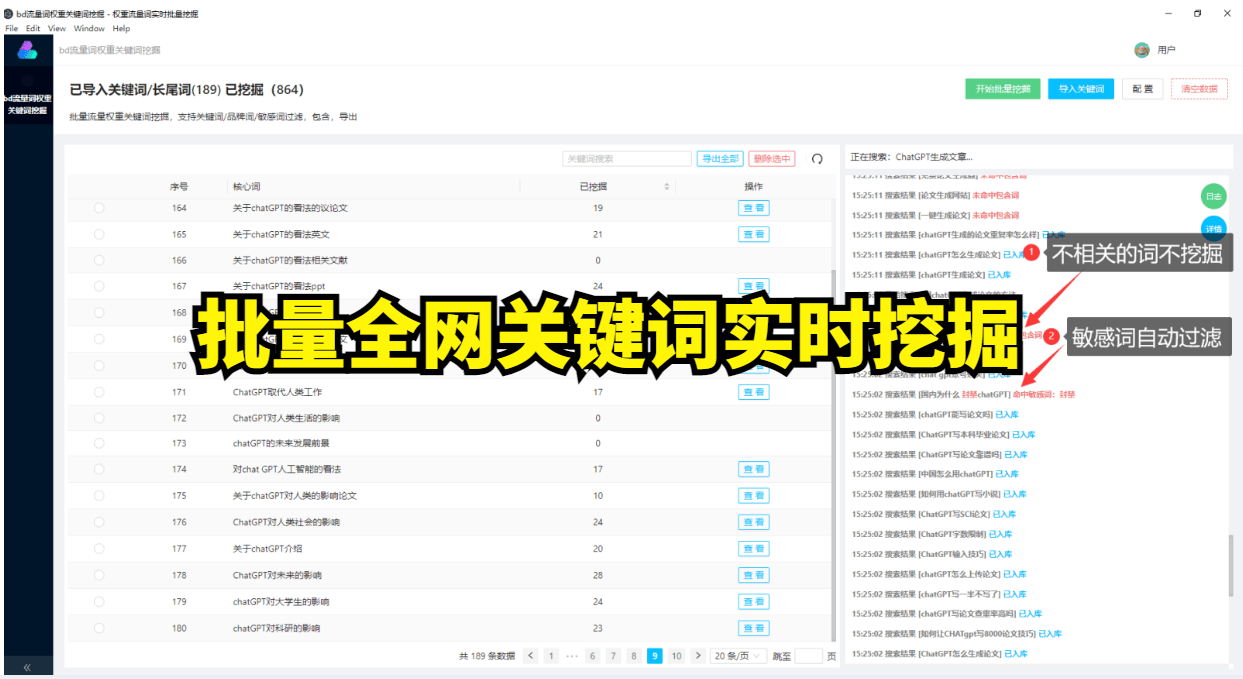This screenshot has width=1243, height=679.
Task: Click inside the 关键词搜索 search box
Action: tap(627, 158)
